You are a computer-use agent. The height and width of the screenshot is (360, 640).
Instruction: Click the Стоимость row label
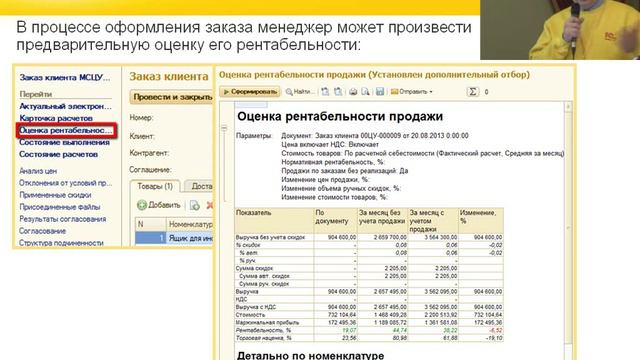[250, 315]
